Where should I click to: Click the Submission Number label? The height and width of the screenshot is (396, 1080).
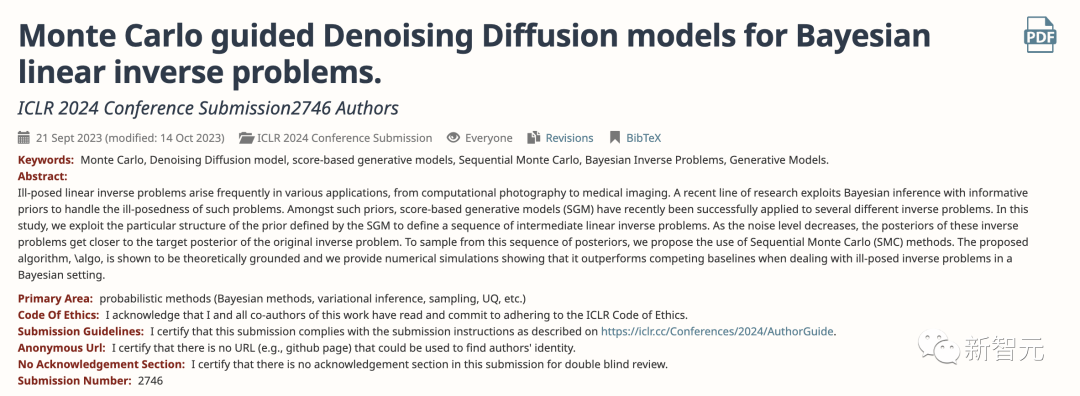pyautogui.click(x=74, y=380)
